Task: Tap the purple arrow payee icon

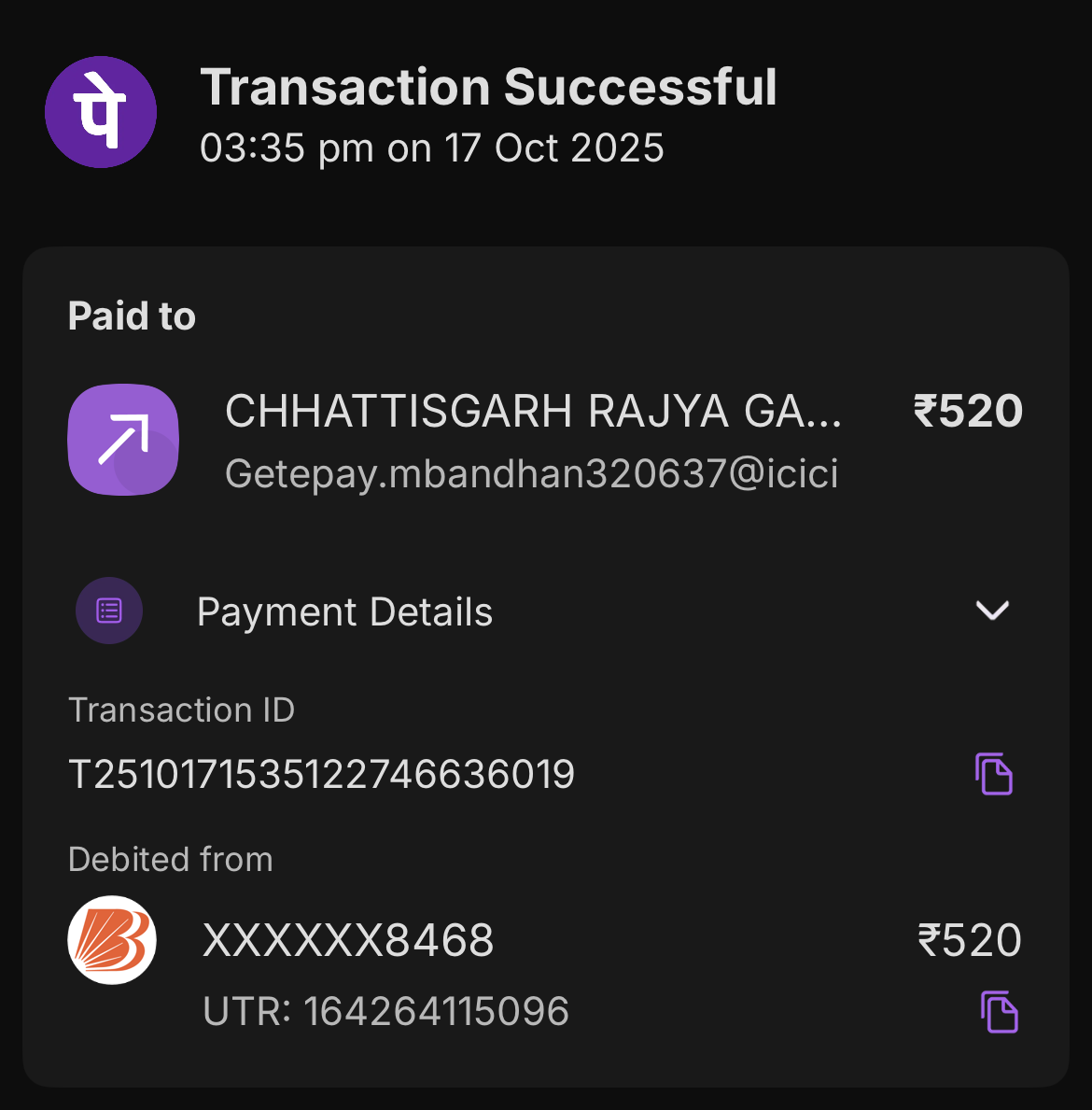Action: pyautogui.click(x=123, y=440)
